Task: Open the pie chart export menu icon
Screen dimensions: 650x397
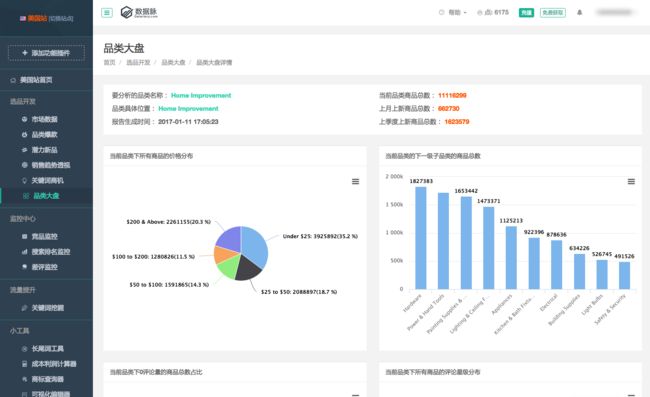Action: click(355, 182)
